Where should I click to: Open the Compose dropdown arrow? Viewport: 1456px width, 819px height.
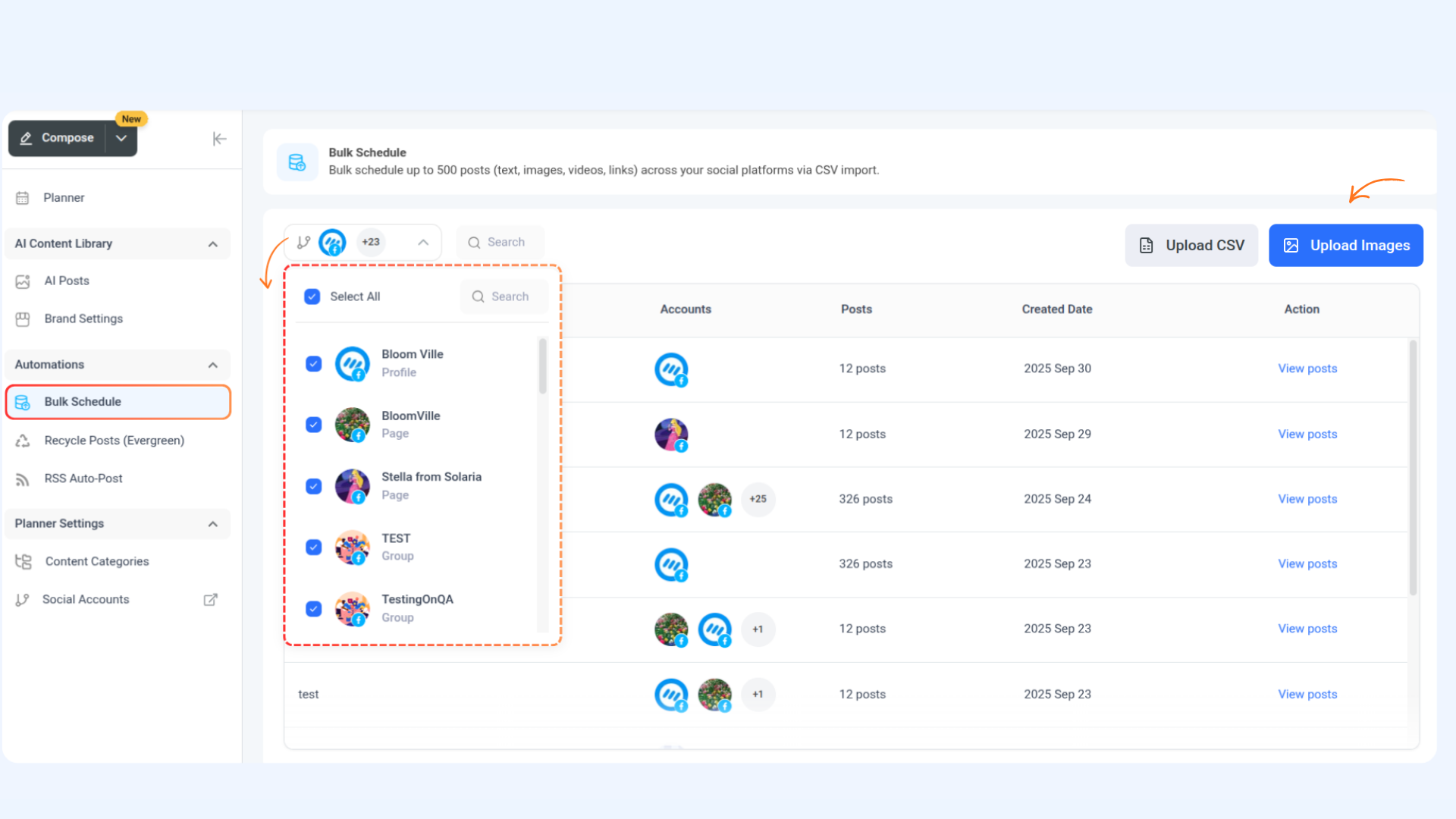(x=121, y=138)
